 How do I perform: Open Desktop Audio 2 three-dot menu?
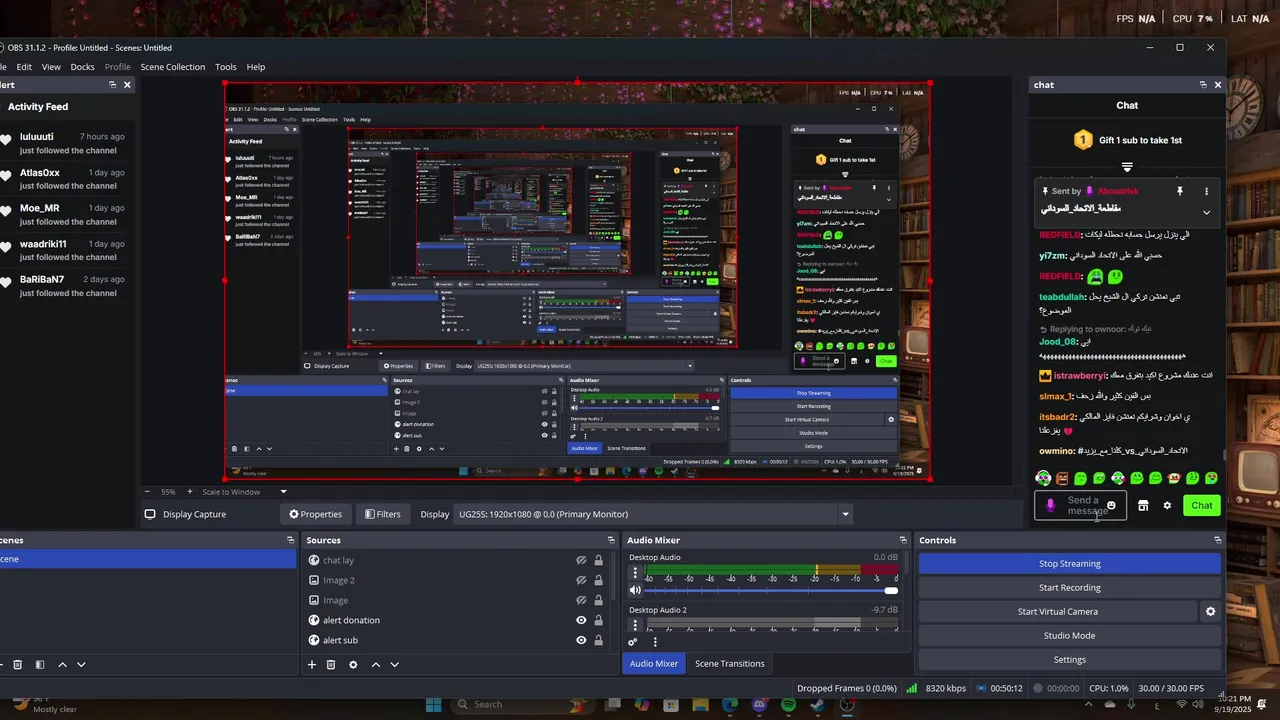pos(635,625)
